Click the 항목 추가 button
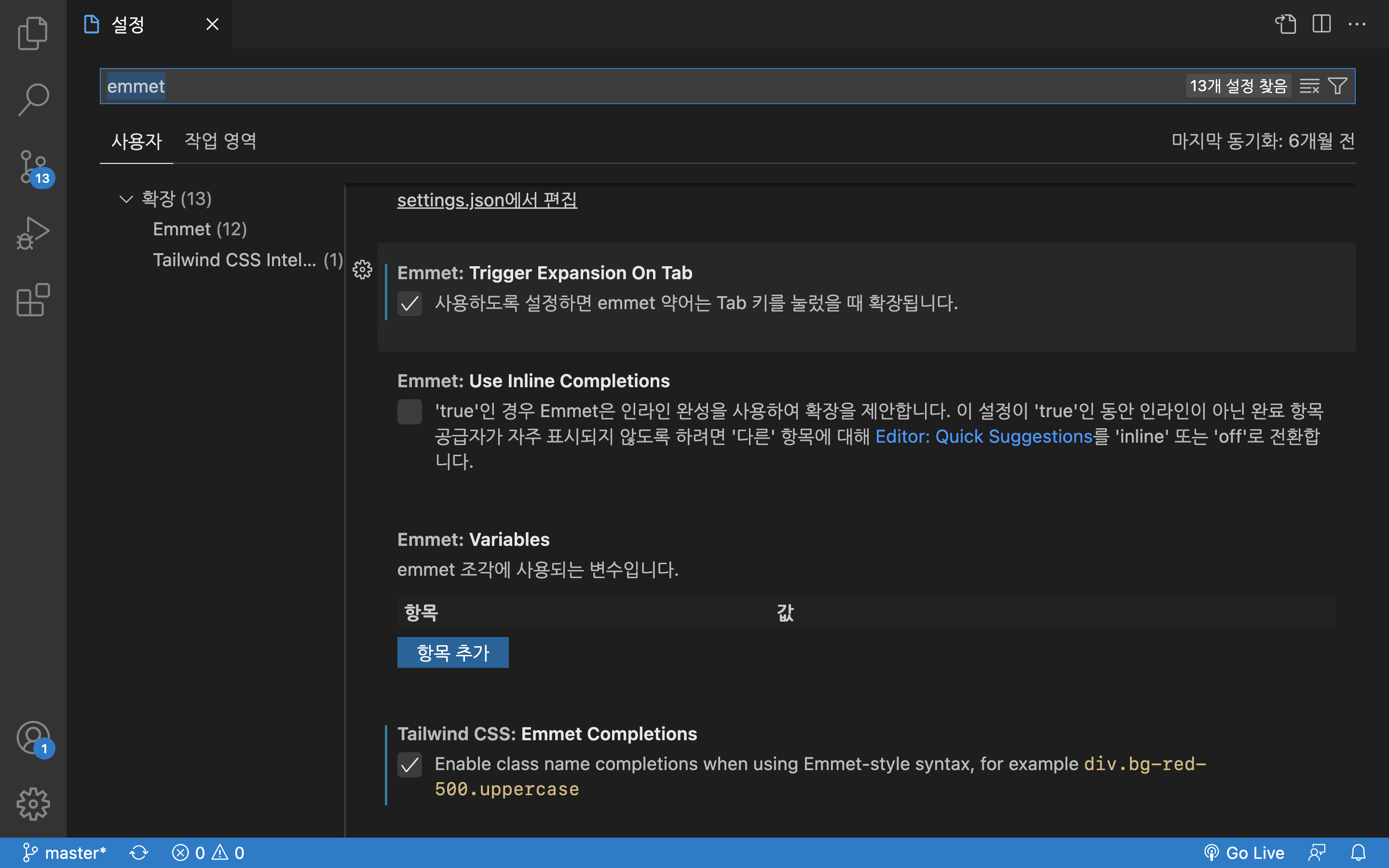Viewport: 1389px width, 868px height. point(452,652)
